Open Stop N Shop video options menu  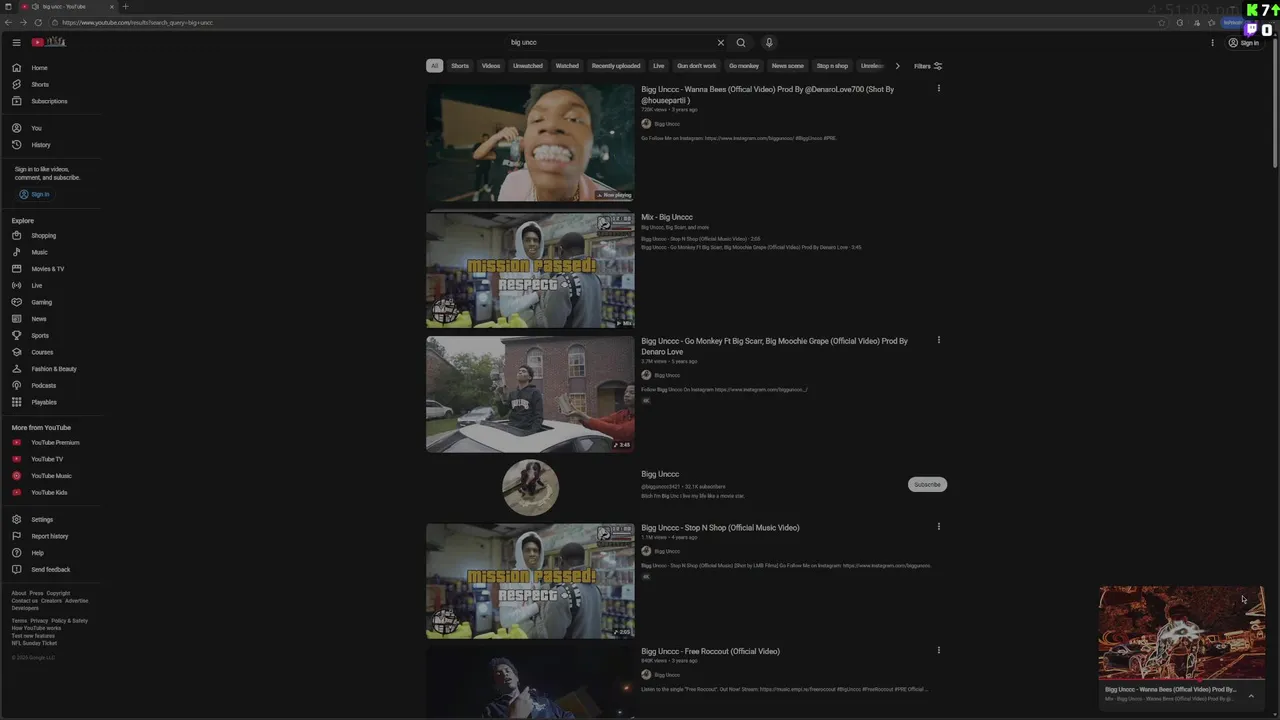point(938,527)
